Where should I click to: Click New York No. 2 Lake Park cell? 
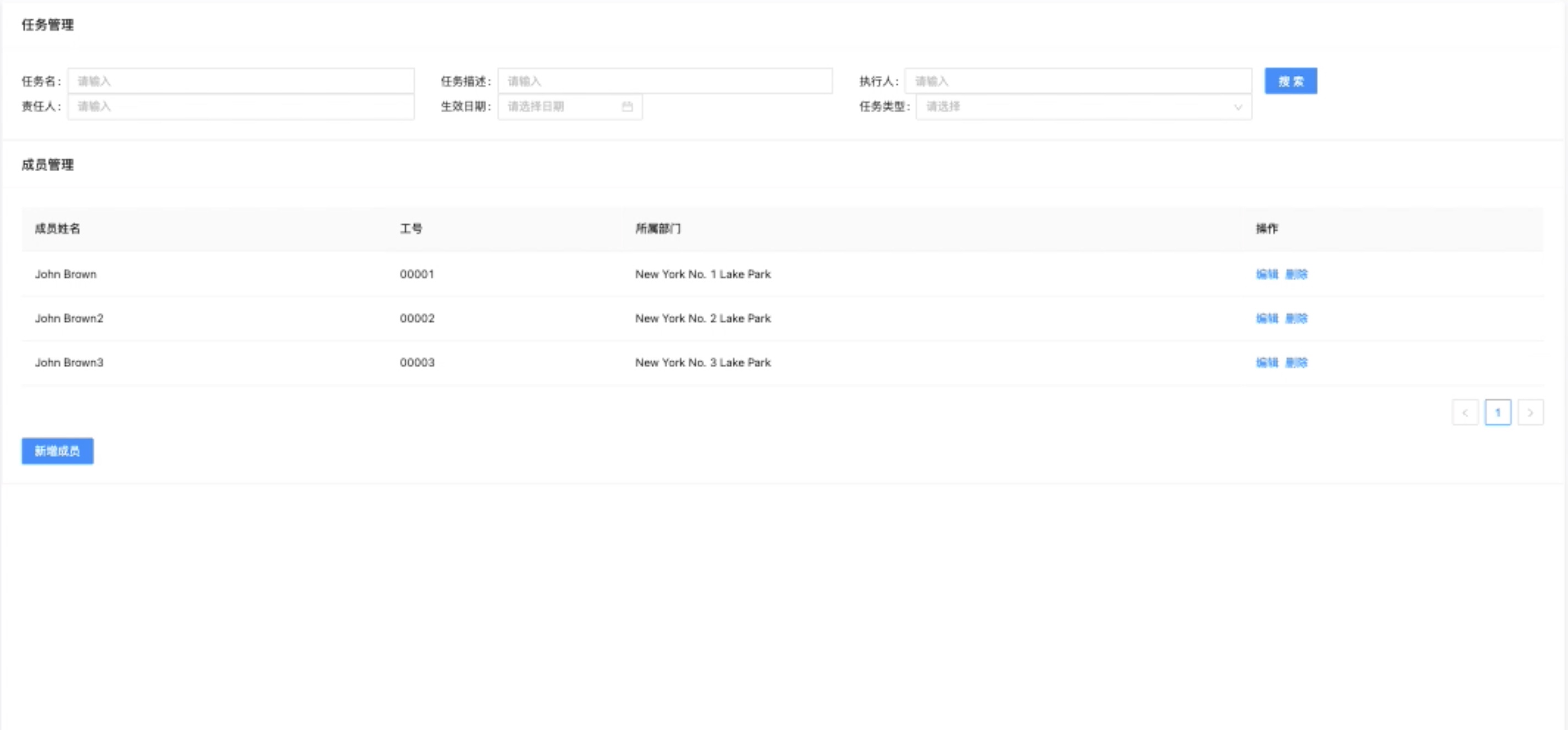pos(703,318)
